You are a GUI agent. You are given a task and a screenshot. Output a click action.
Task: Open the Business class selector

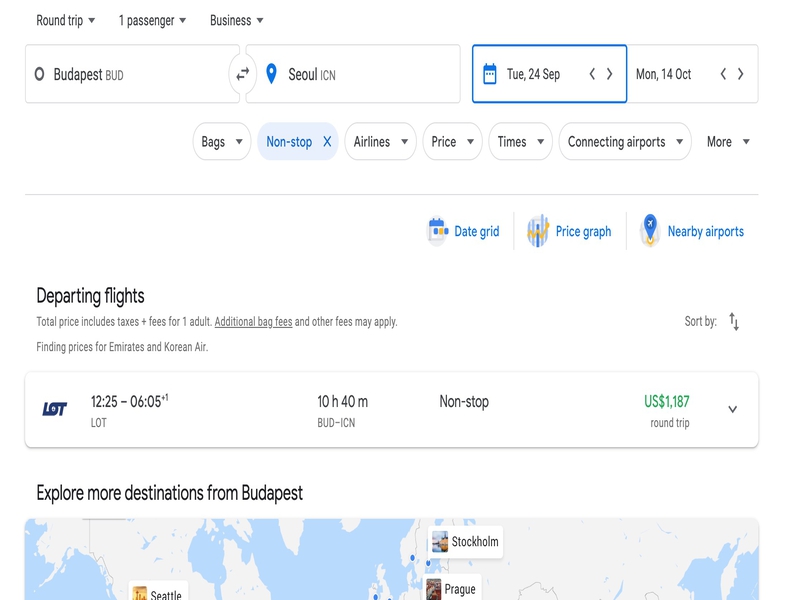pos(237,20)
